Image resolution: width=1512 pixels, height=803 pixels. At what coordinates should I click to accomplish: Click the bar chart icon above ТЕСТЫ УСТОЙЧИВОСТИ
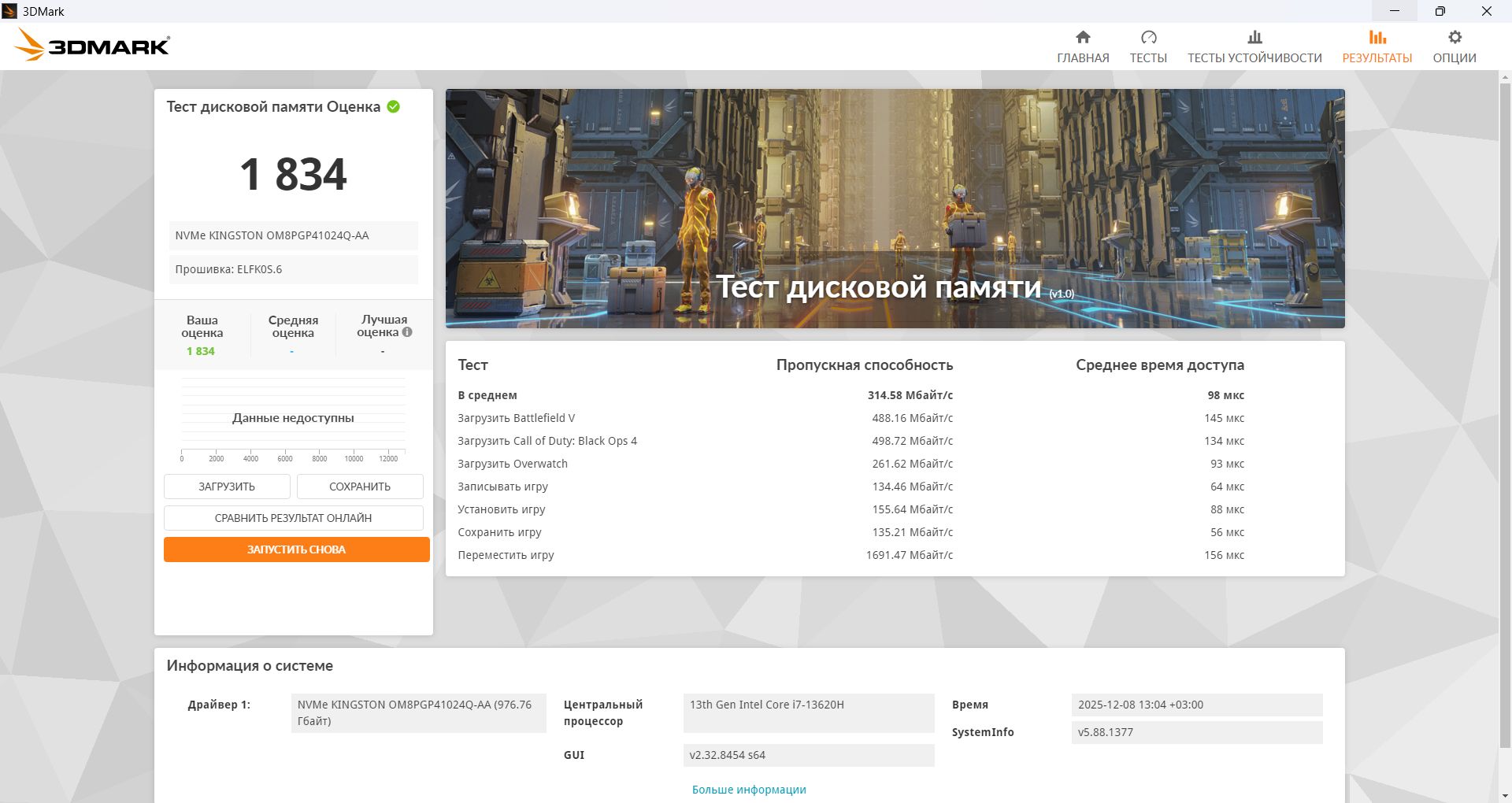[x=1254, y=37]
